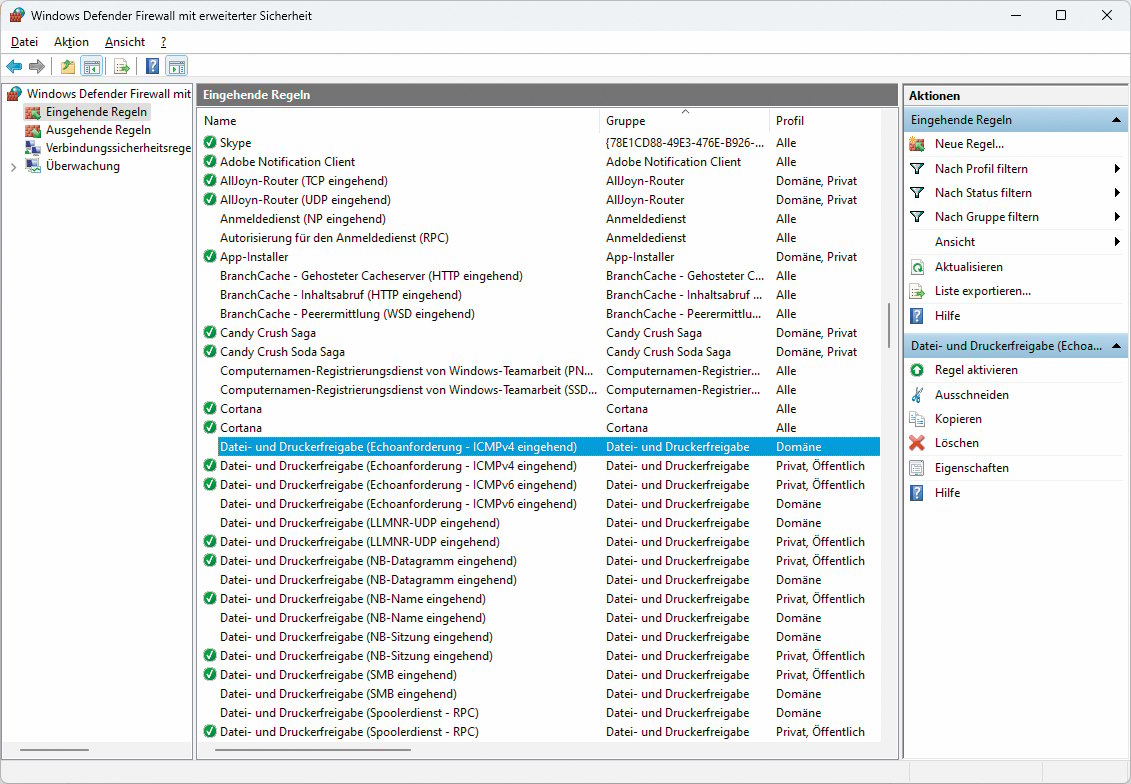Select BranchCache - Peerermittlung (WSD eingehend) rule

point(541,314)
